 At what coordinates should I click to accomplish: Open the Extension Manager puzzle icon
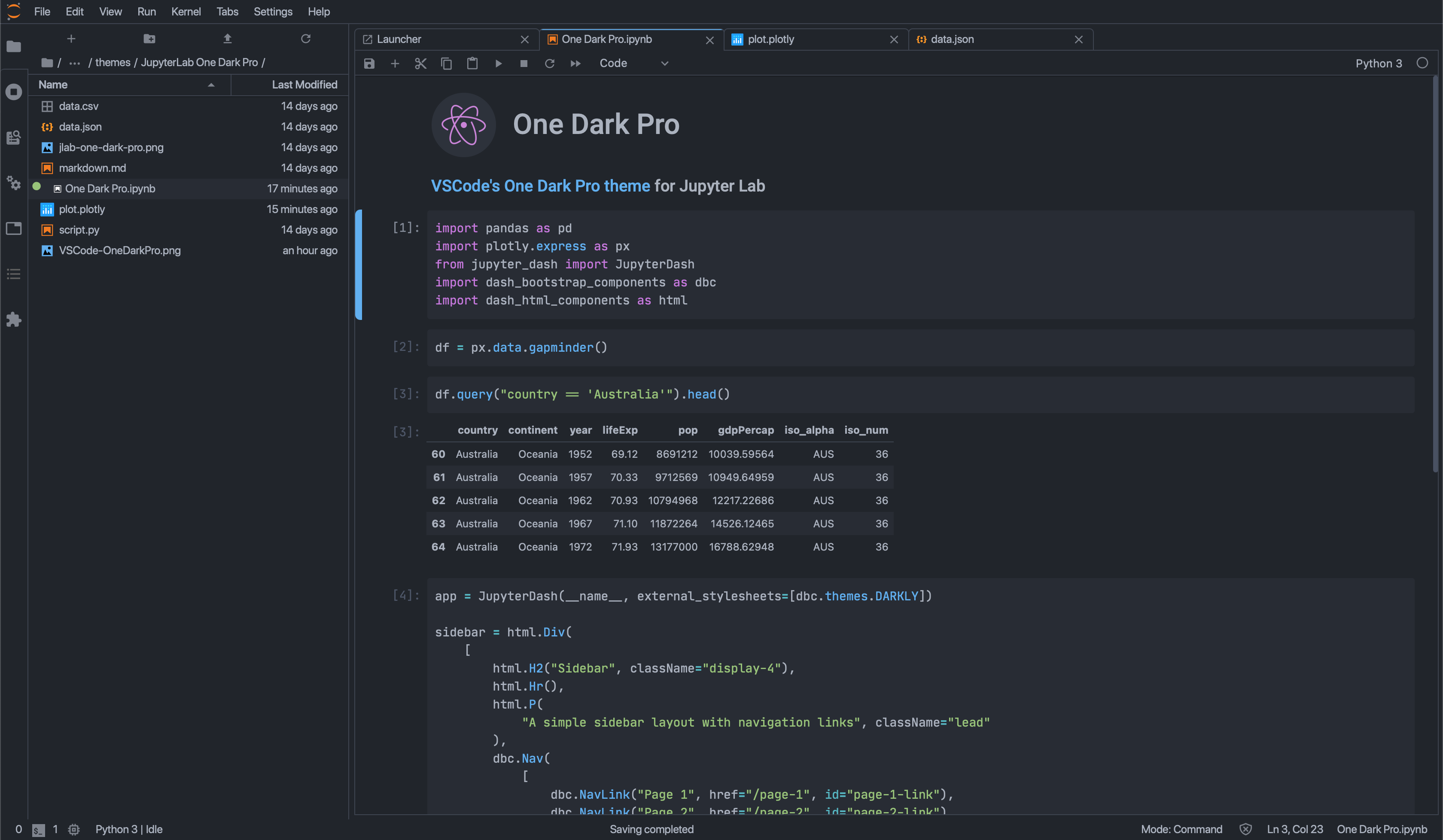pos(14,320)
